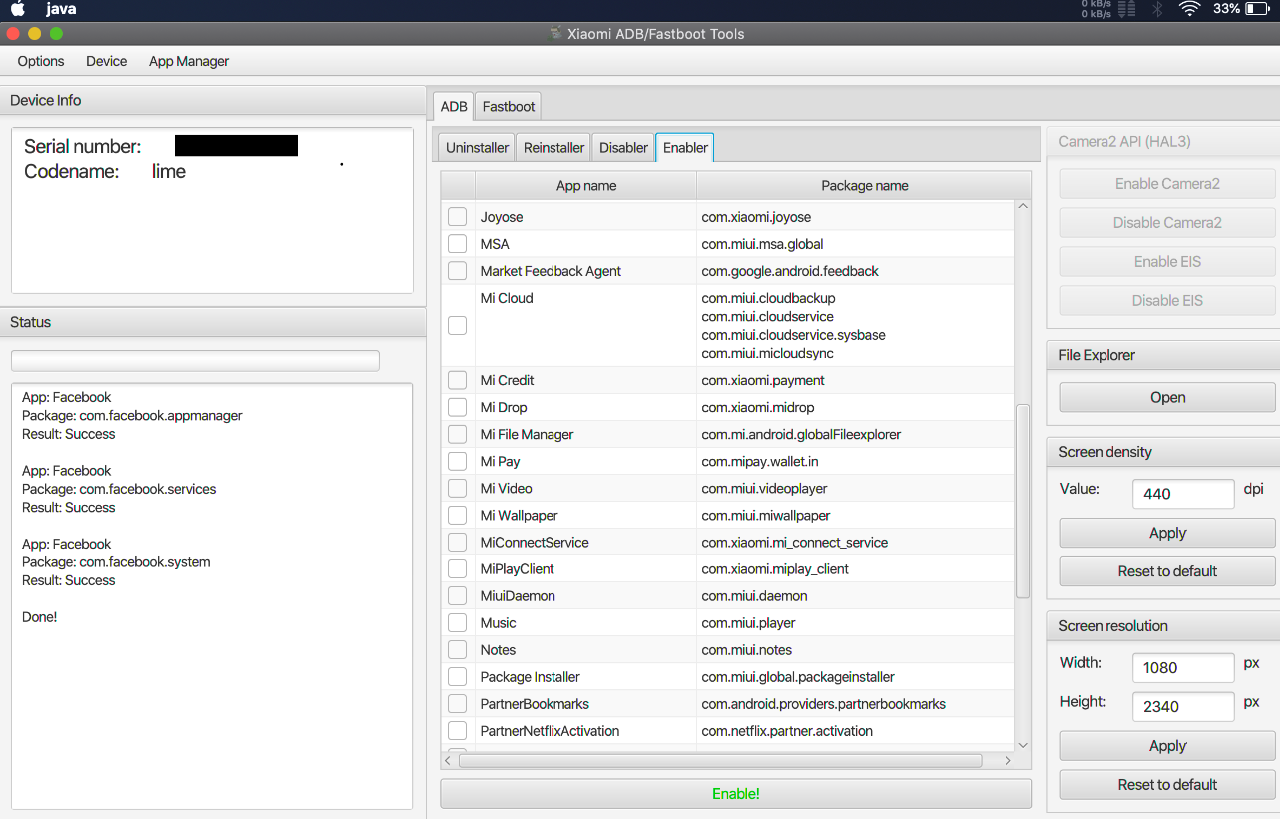Select the Uninstaller tab
This screenshot has height=819, width=1280.
tap(477, 147)
